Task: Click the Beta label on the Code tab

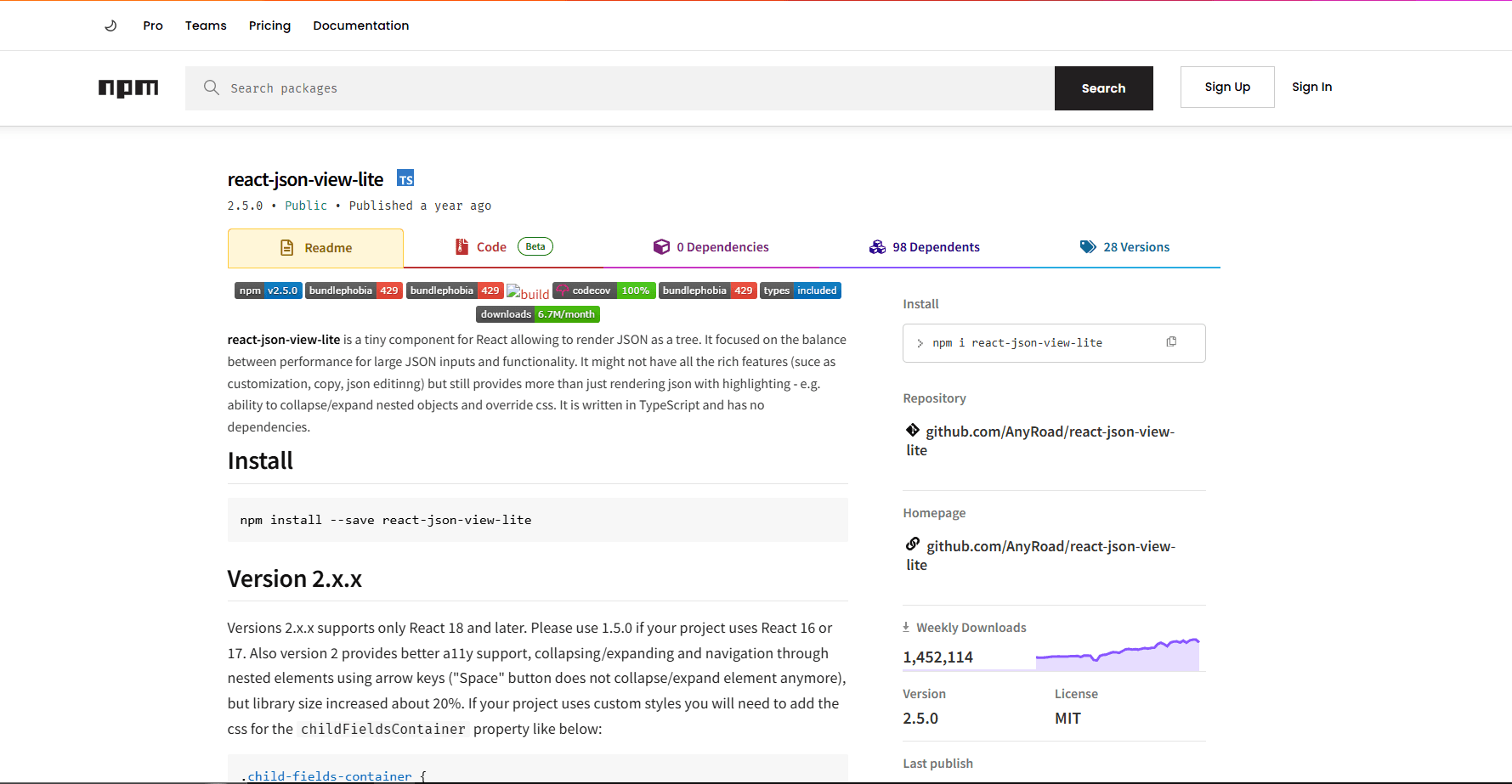Action: [535, 246]
